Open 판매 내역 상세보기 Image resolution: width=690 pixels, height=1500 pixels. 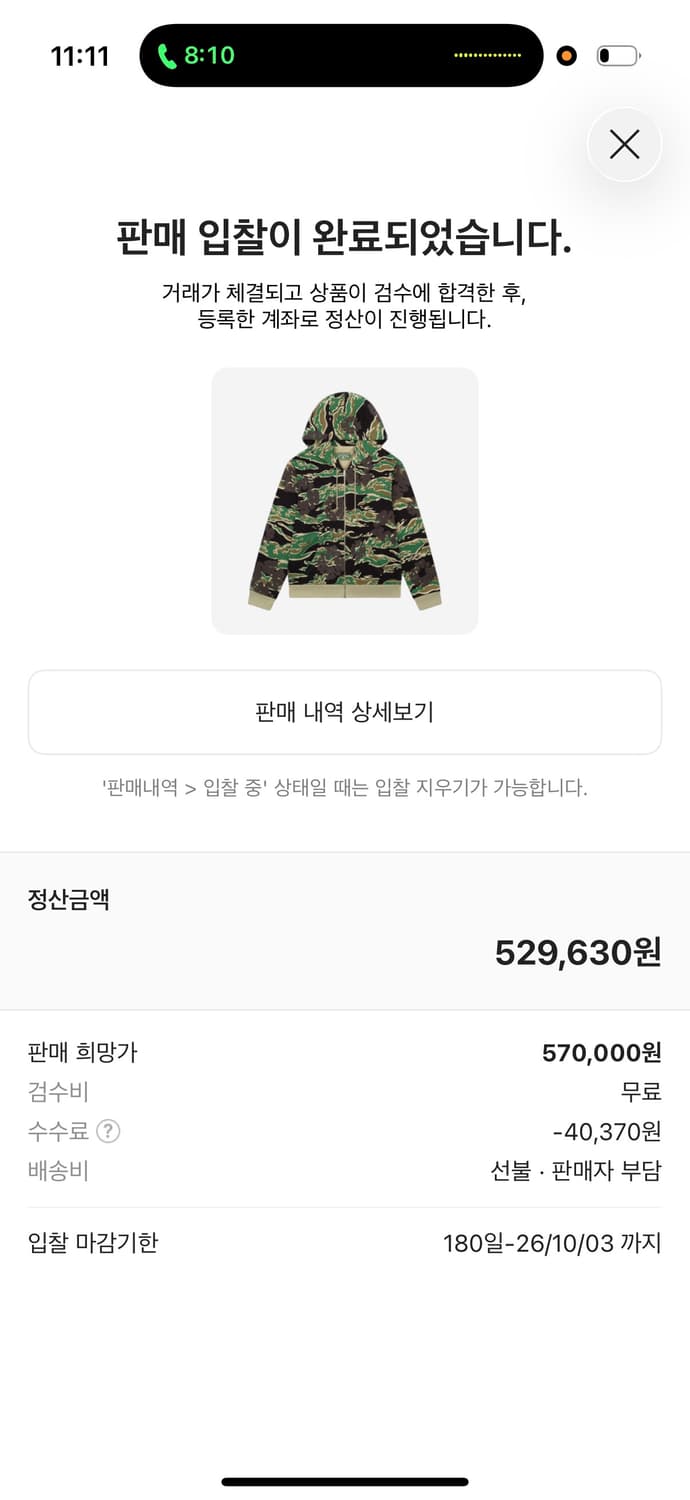[x=344, y=711]
